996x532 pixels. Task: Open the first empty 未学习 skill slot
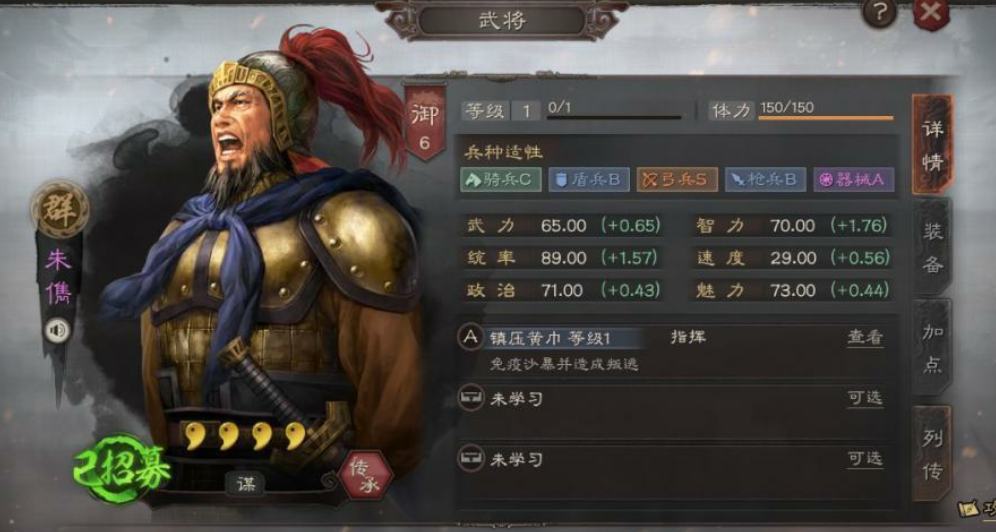pyautogui.click(x=675, y=399)
